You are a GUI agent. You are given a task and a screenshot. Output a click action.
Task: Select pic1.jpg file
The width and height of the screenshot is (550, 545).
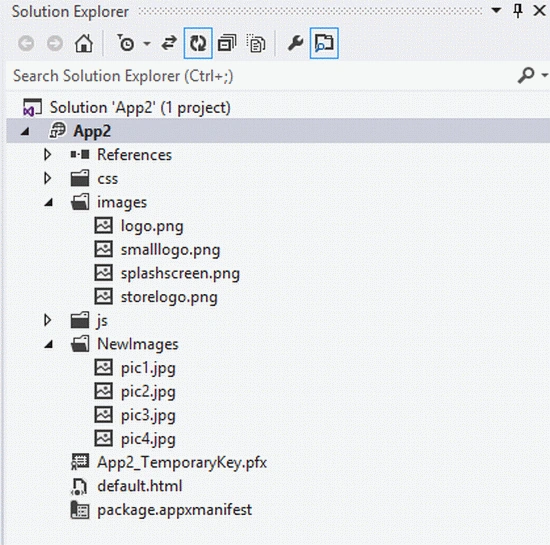point(148,369)
